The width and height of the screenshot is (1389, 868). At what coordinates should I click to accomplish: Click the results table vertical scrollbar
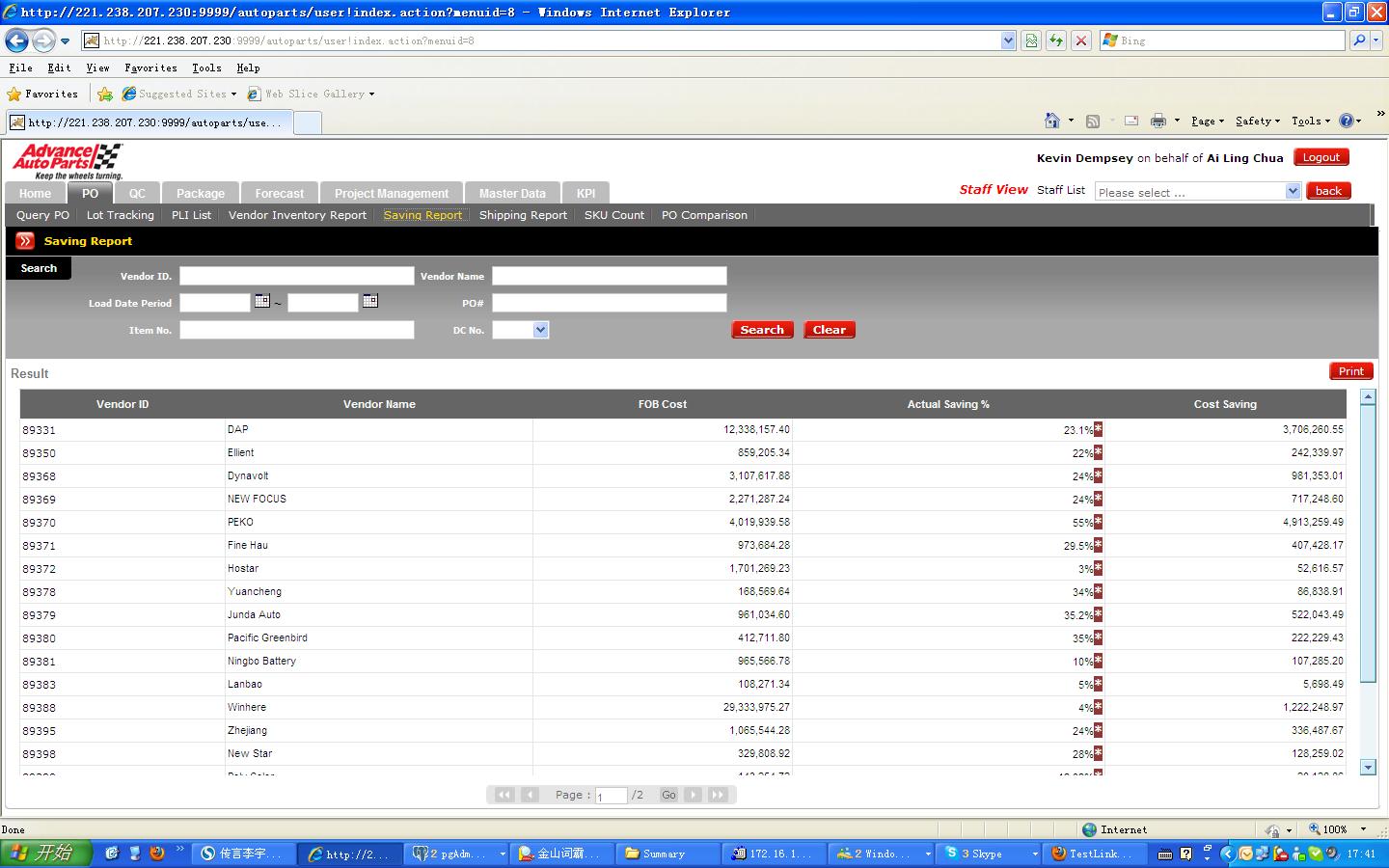pos(1367,579)
